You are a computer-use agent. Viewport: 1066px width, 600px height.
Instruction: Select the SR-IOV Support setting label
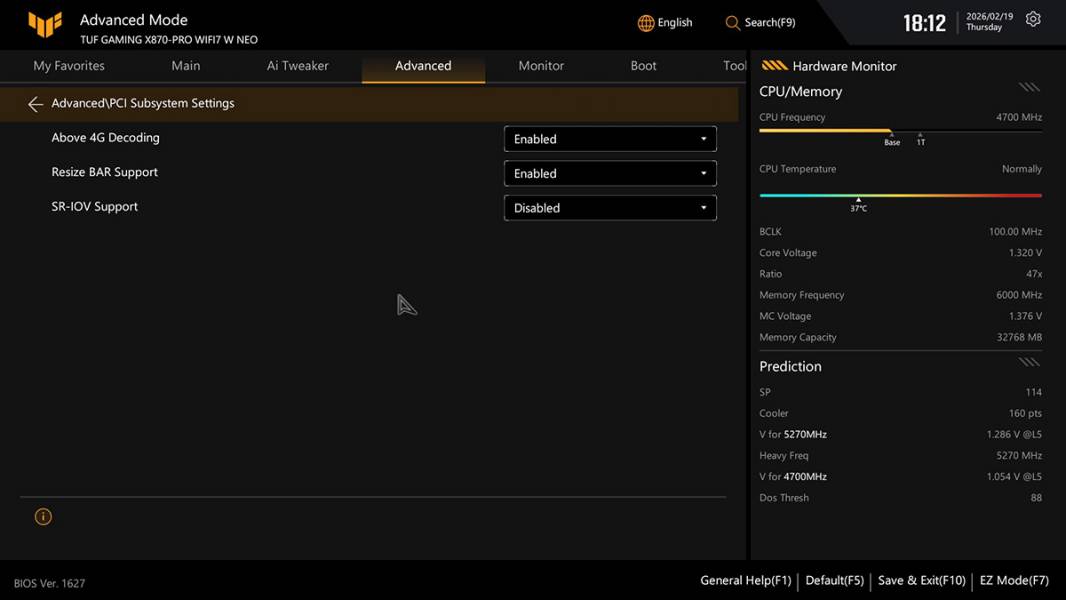point(95,207)
